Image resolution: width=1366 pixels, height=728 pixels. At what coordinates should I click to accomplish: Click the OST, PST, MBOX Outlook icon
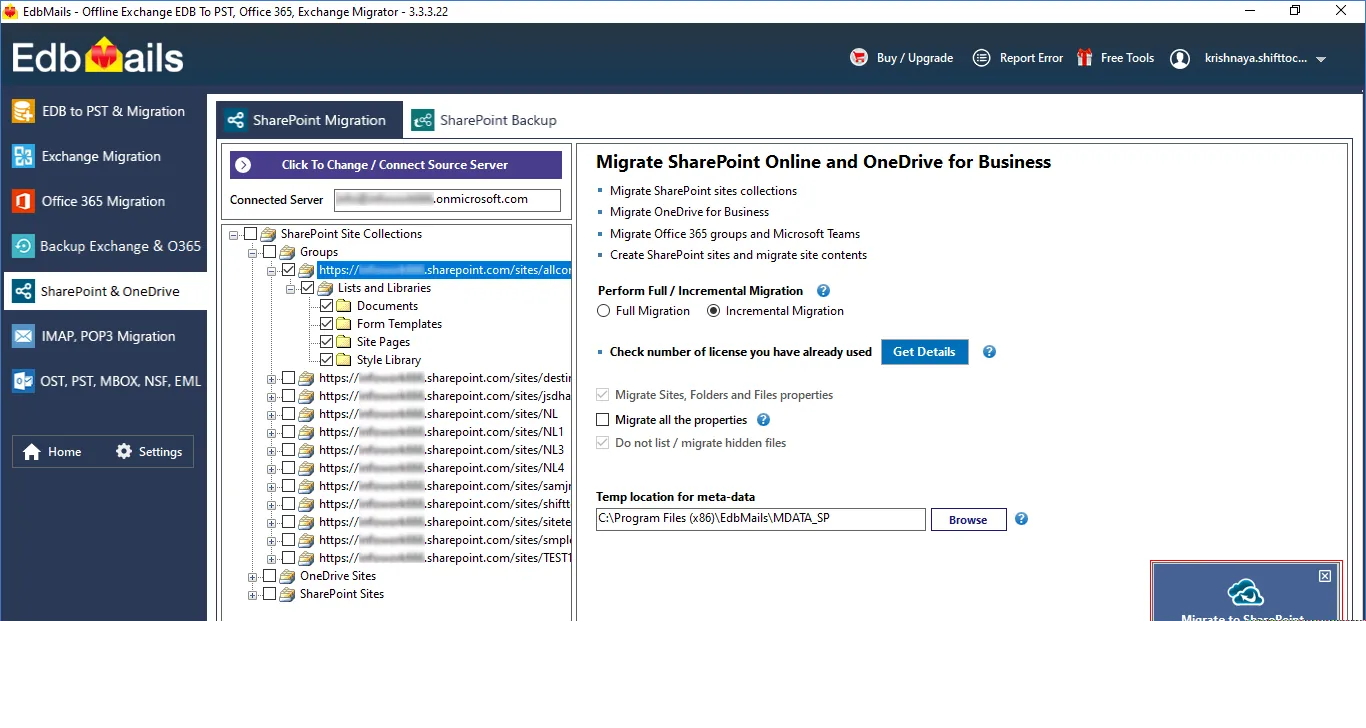coord(23,381)
